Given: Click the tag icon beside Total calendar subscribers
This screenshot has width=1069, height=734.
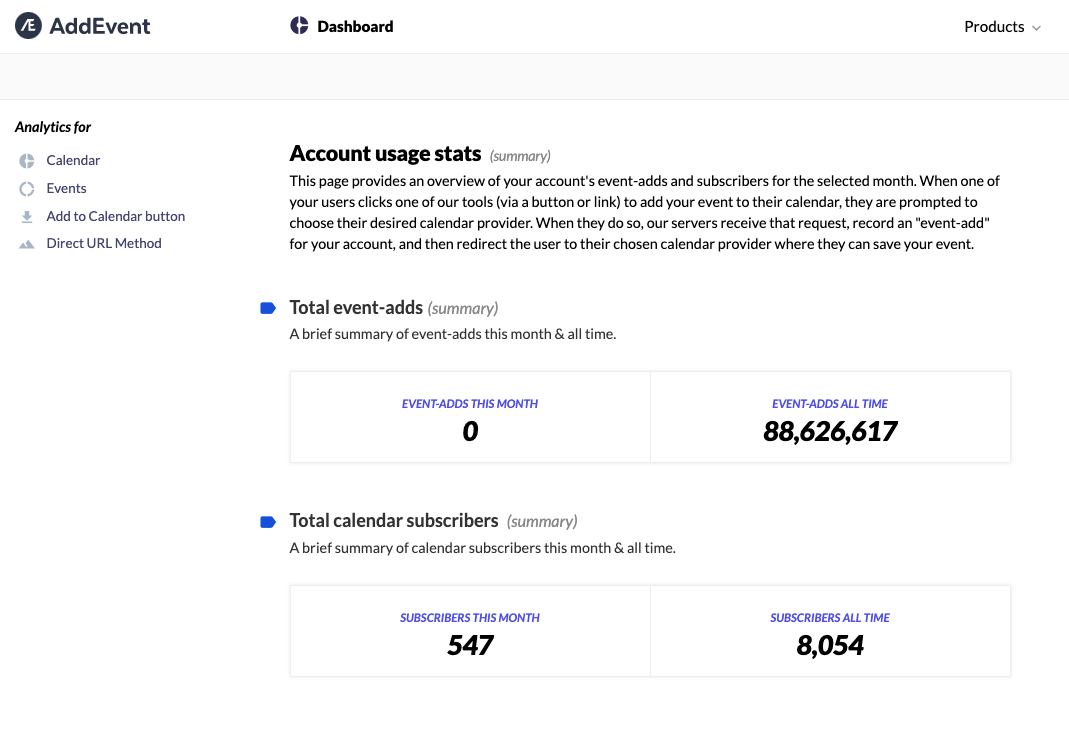Looking at the screenshot, I should [267, 521].
